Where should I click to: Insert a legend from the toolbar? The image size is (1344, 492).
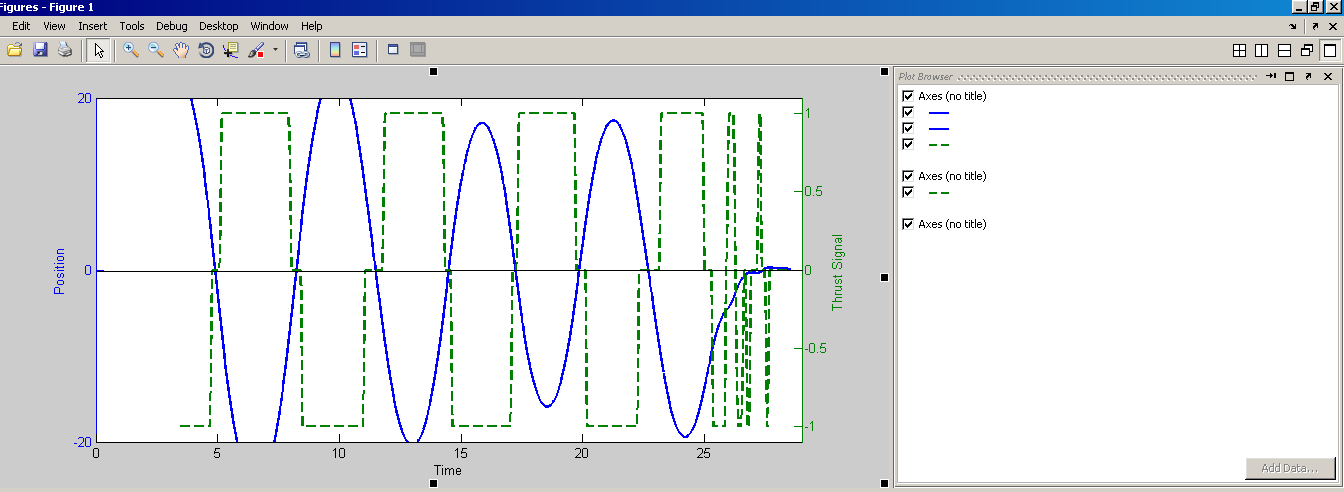pyautogui.click(x=360, y=49)
